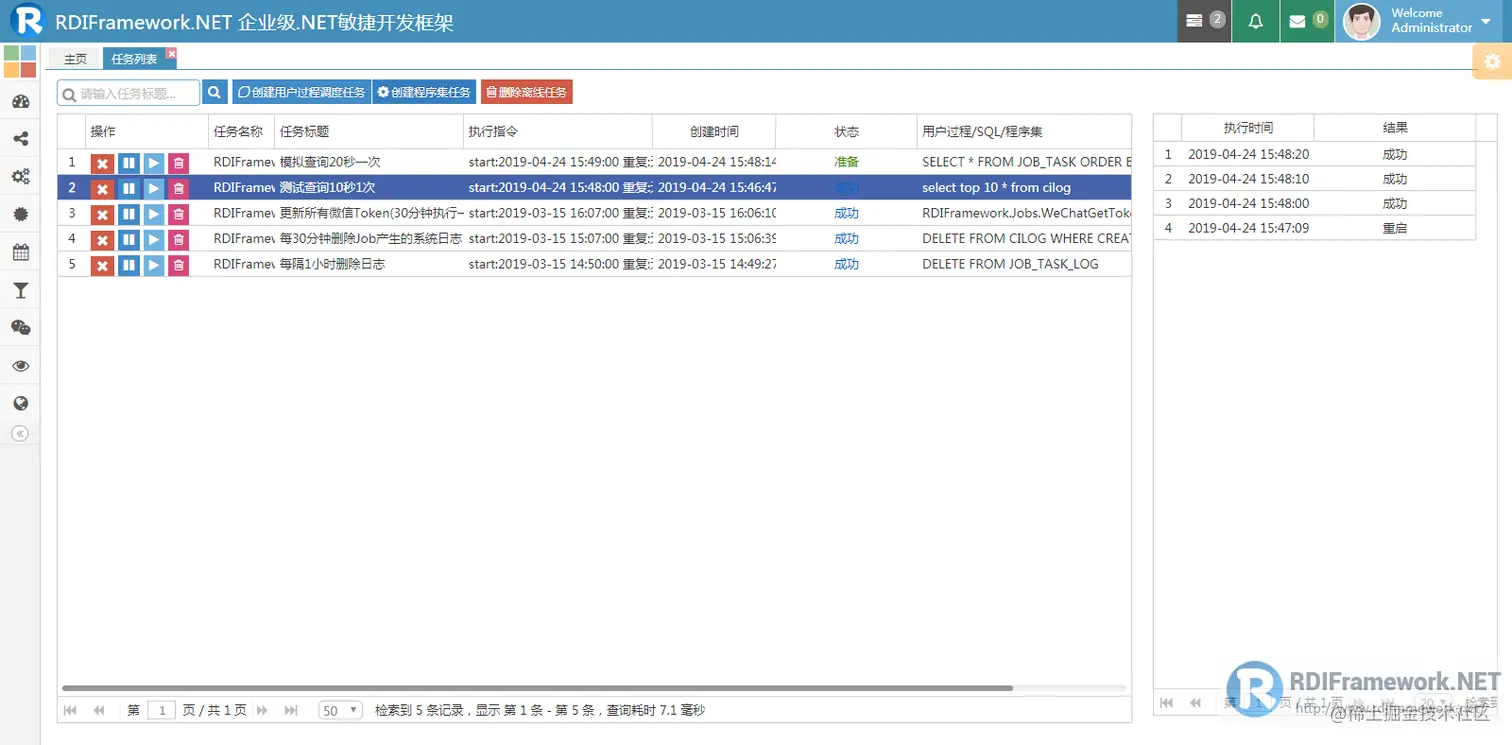The image size is (1512, 745).
Task: Open the server list icon with badge 2
Action: click(1204, 21)
